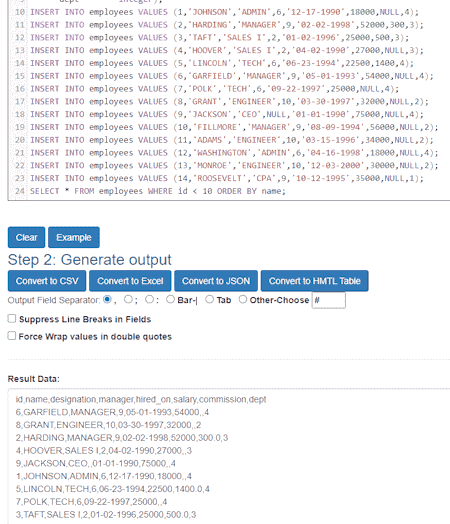Viewport: 450px width, 524px height.
Task: Click line number 10 in editor gutter
Action: pos(20,12)
